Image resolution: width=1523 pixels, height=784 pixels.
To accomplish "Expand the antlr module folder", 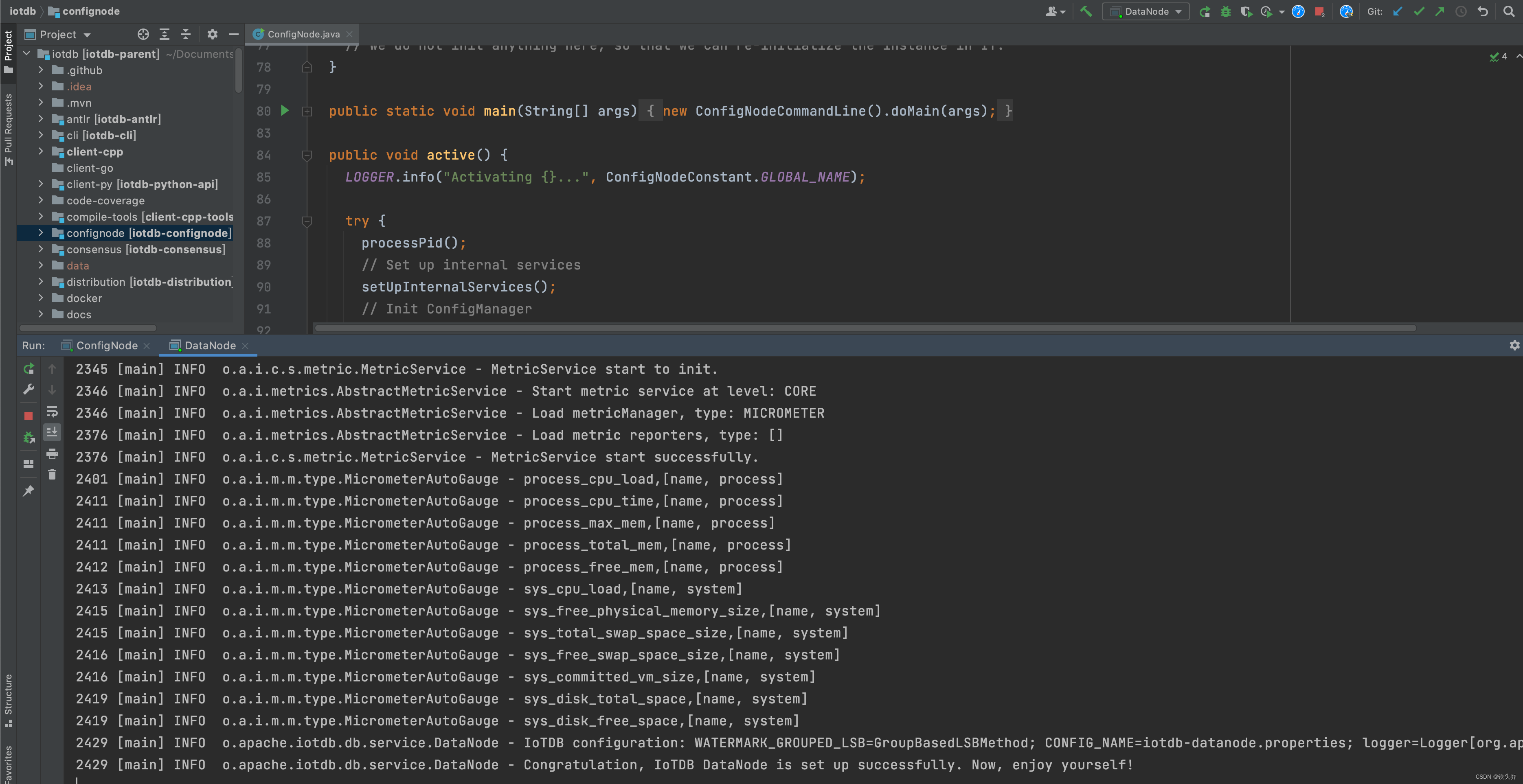I will click(x=41, y=119).
